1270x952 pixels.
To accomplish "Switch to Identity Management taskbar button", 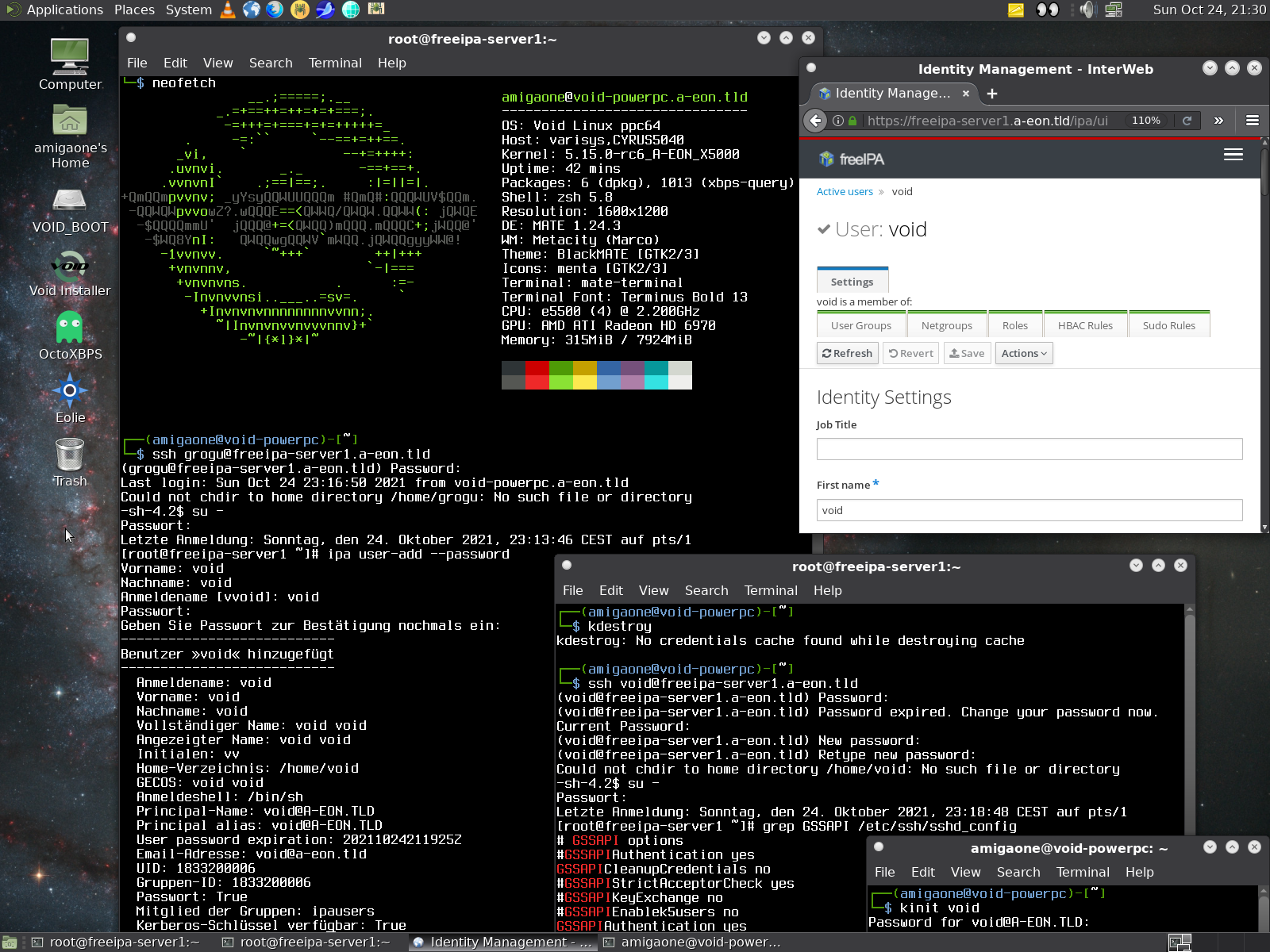I will [x=502, y=942].
